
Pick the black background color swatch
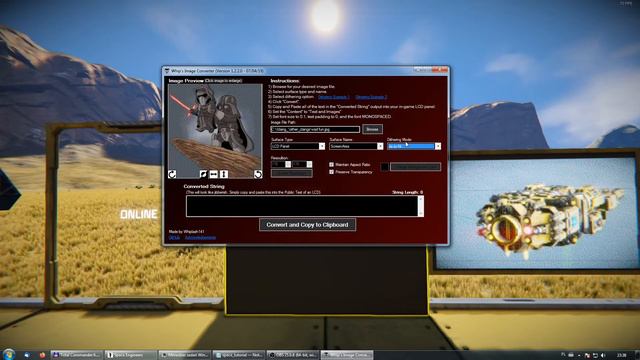(x=384, y=167)
